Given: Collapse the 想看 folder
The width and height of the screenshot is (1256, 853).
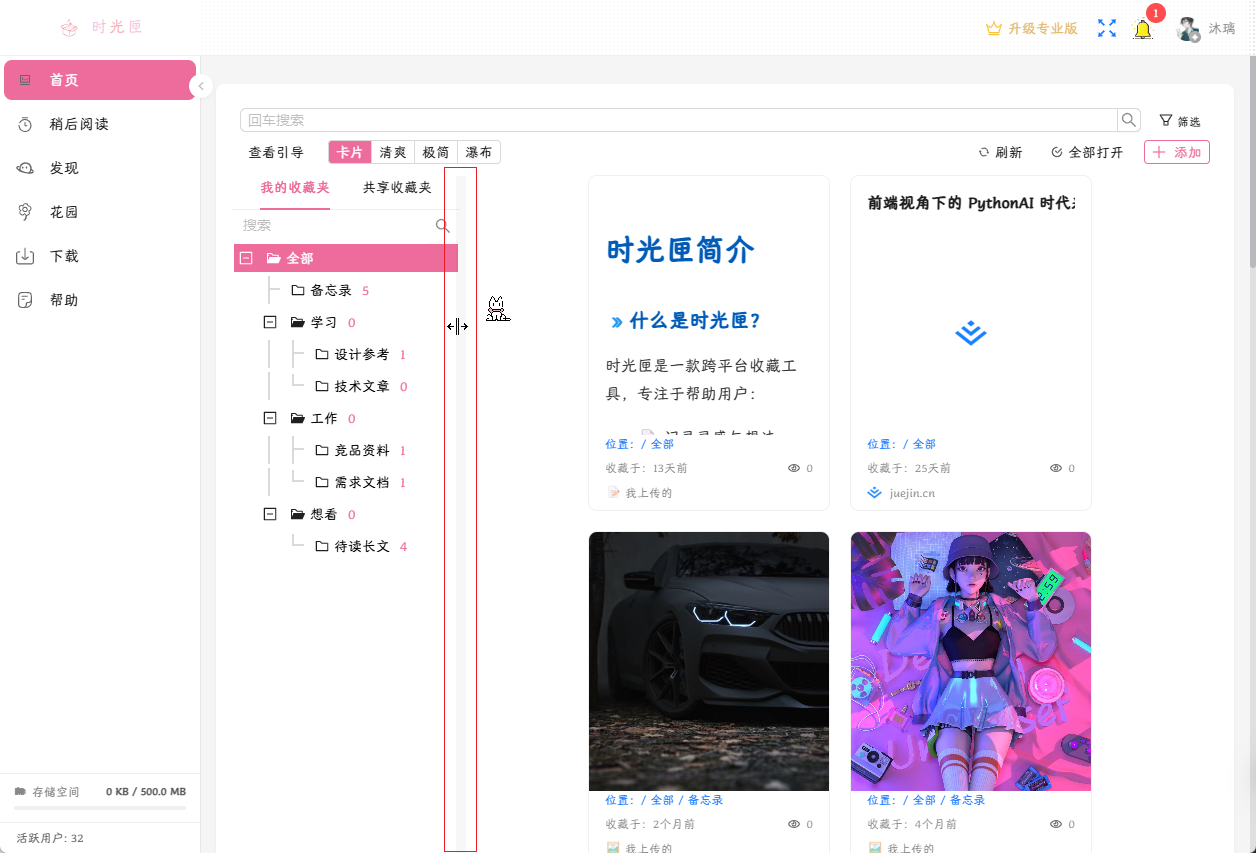Looking at the screenshot, I should (269, 514).
